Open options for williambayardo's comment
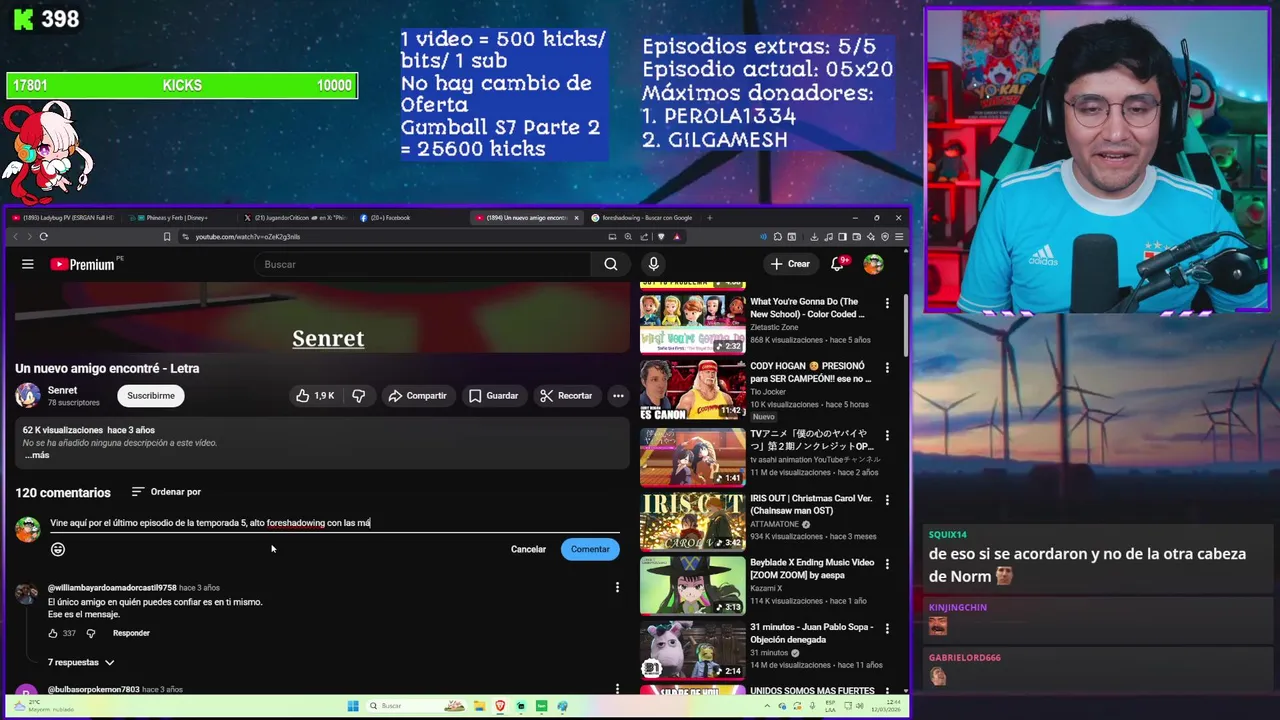Viewport: 1280px width, 720px height. 617,587
